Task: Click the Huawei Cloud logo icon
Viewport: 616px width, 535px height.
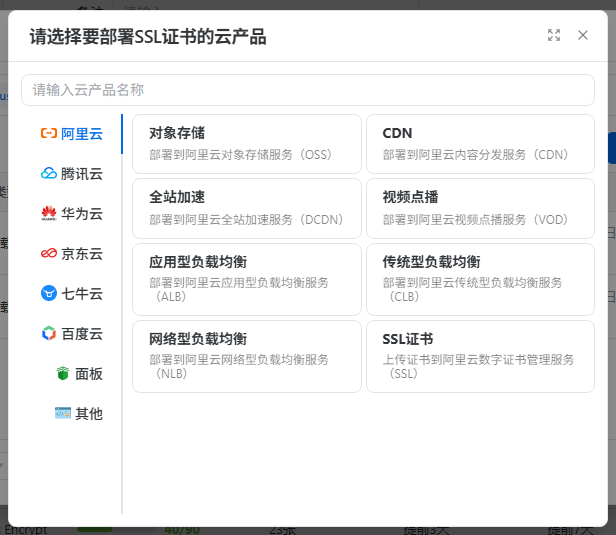Action: (x=48, y=213)
